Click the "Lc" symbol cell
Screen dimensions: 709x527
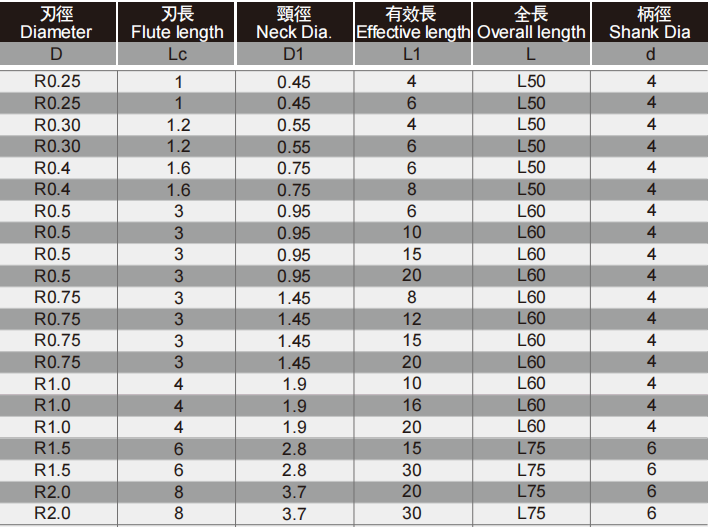coord(178,54)
